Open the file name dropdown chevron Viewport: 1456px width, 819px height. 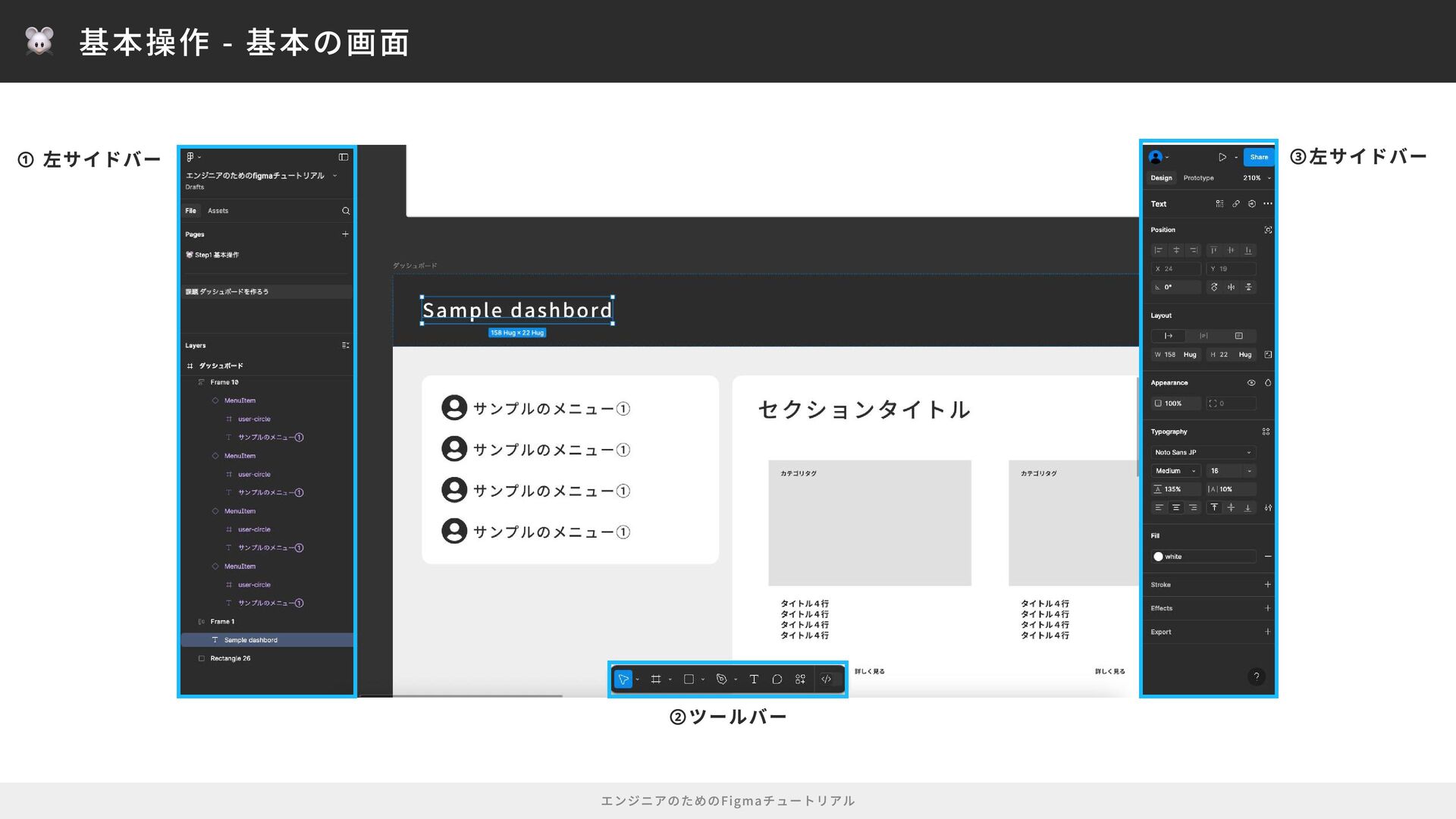click(x=334, y=176)
